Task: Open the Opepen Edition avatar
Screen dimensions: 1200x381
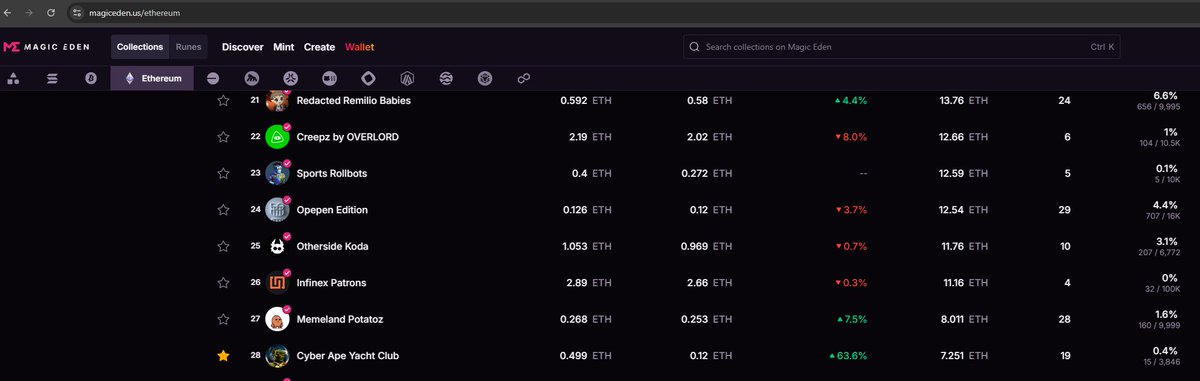Action: click(x=277, y=210)
